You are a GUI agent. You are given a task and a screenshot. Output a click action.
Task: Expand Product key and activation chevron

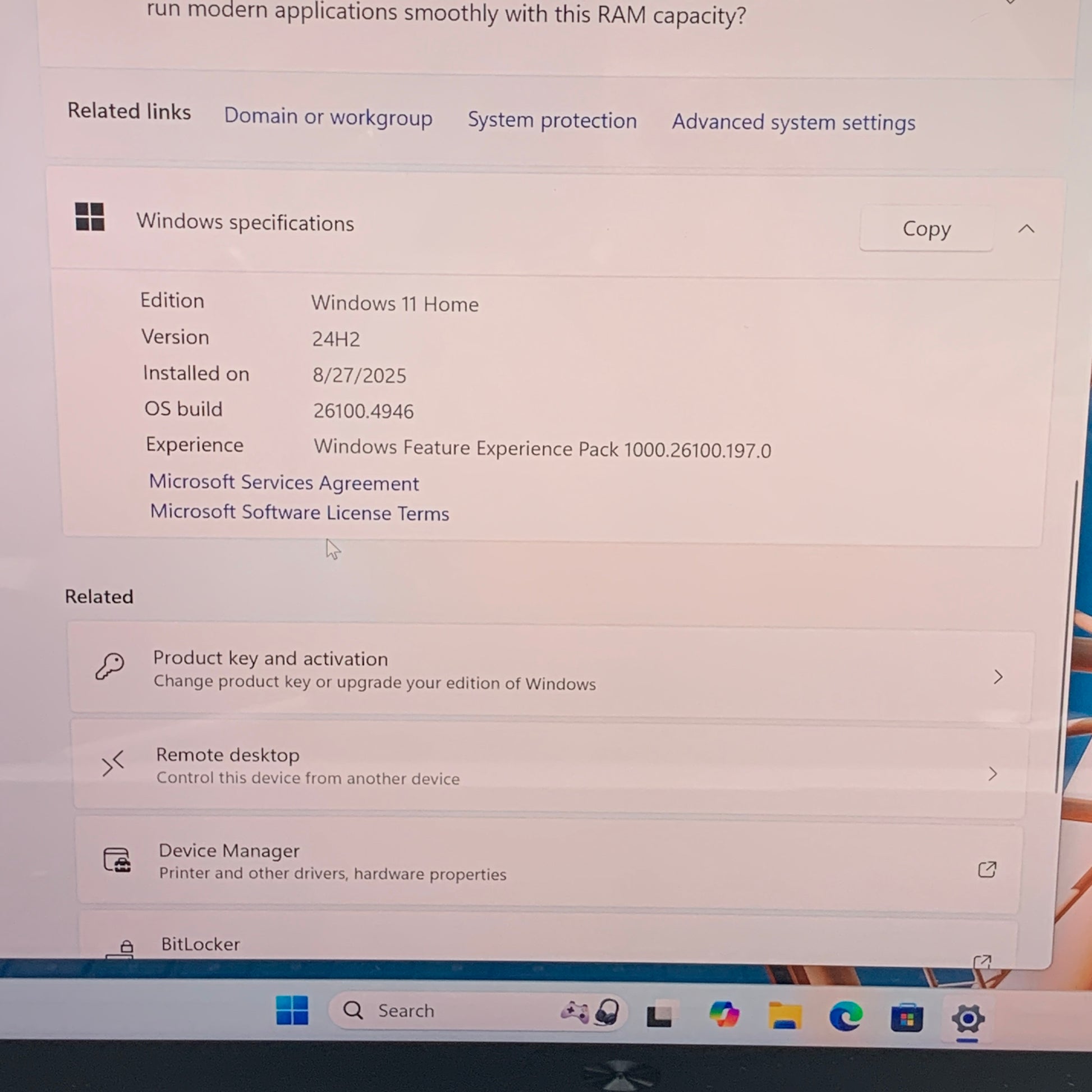(x=998, y=677)
